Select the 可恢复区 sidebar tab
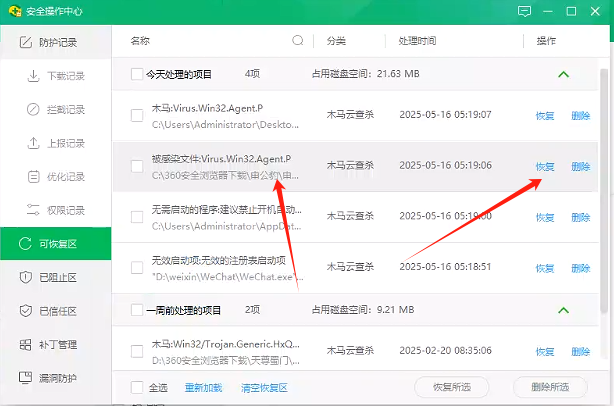614x406 pixels. 57,243
